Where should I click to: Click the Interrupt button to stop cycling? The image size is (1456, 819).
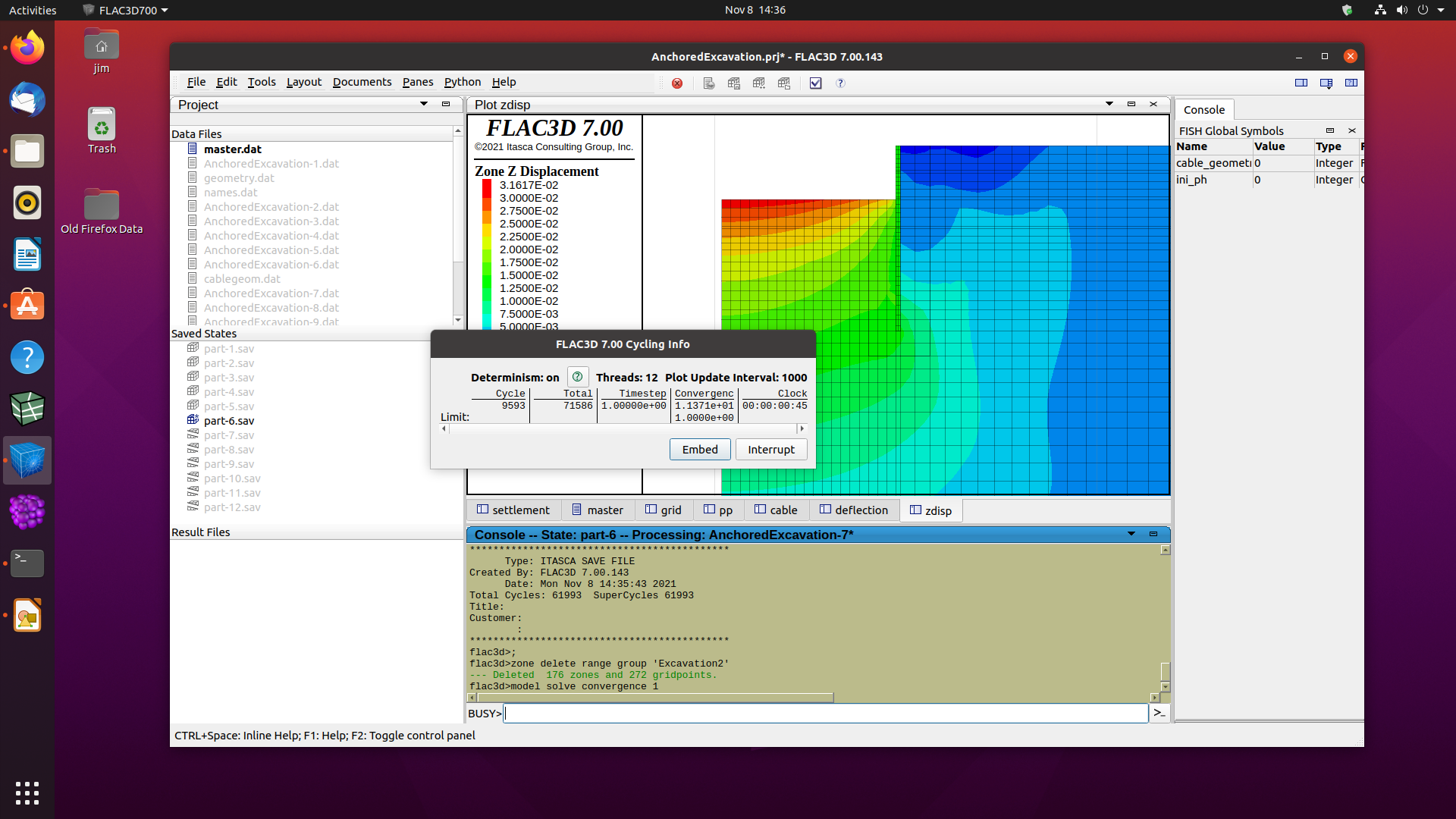771,449
